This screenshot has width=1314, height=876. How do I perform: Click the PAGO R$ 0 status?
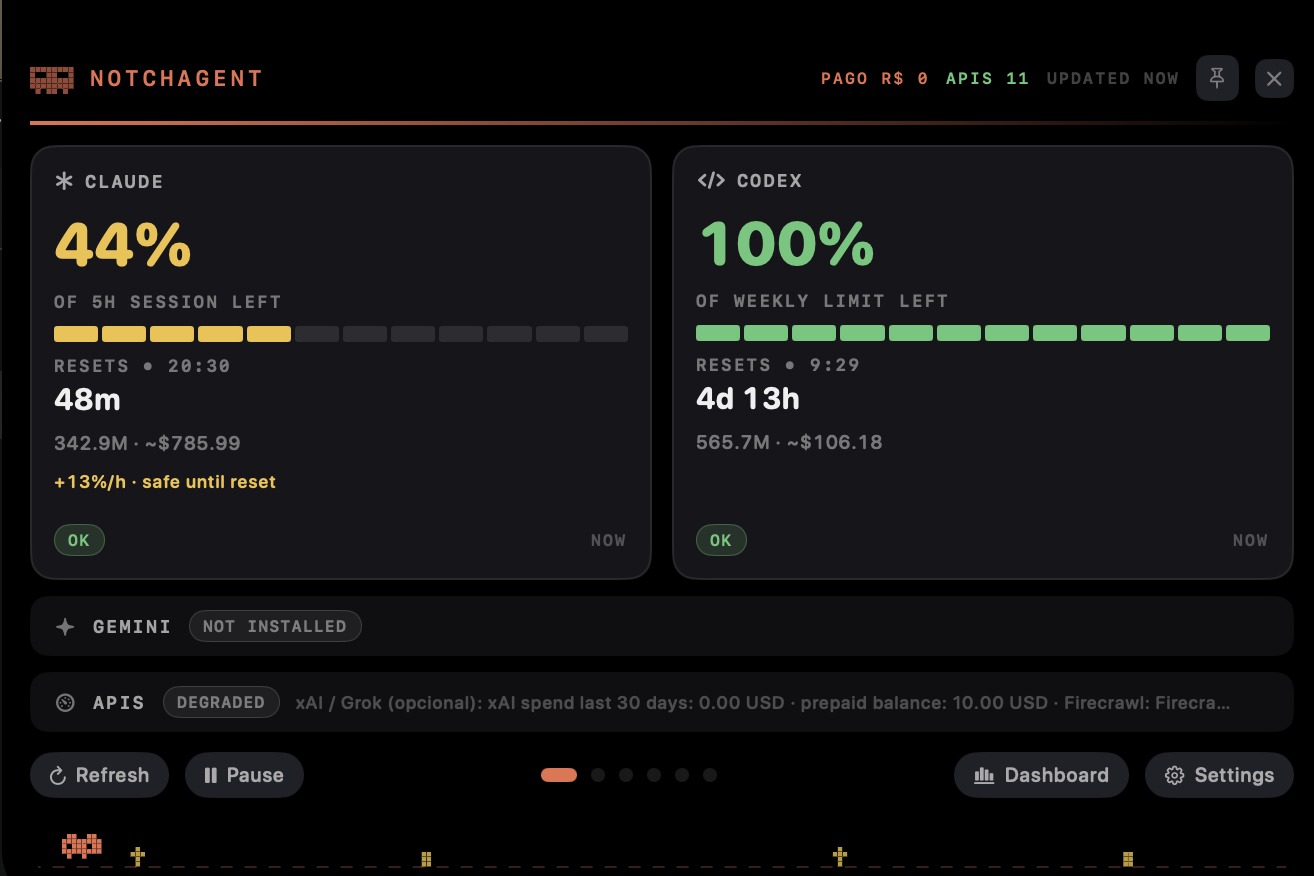point(875,78)
